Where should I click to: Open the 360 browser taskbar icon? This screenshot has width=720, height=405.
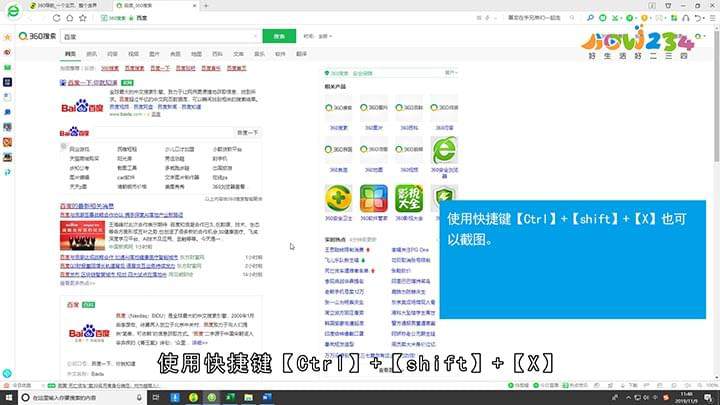pyautogui.click(x=212, y=397)
